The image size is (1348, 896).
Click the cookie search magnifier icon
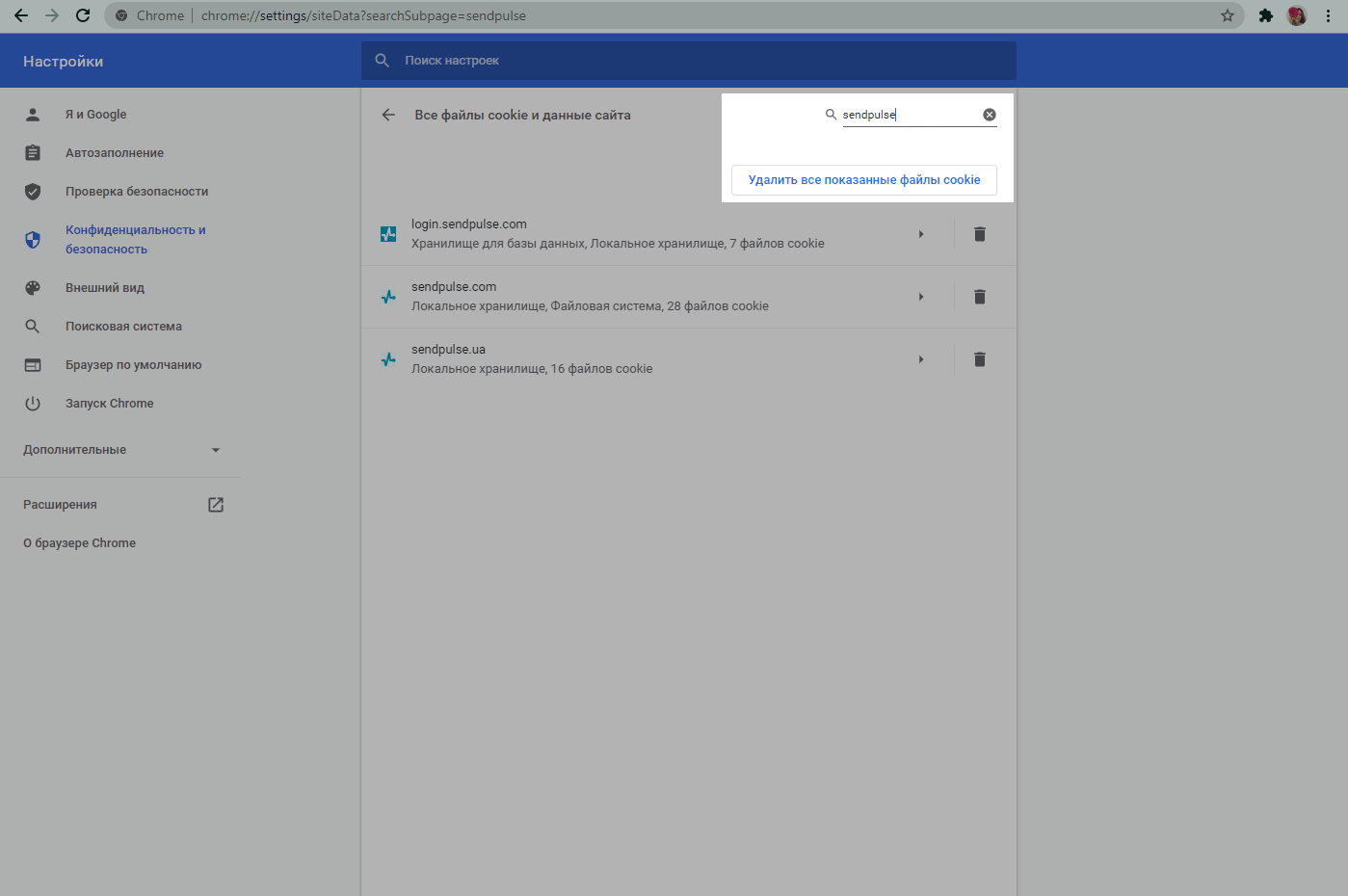pos(831,115)
